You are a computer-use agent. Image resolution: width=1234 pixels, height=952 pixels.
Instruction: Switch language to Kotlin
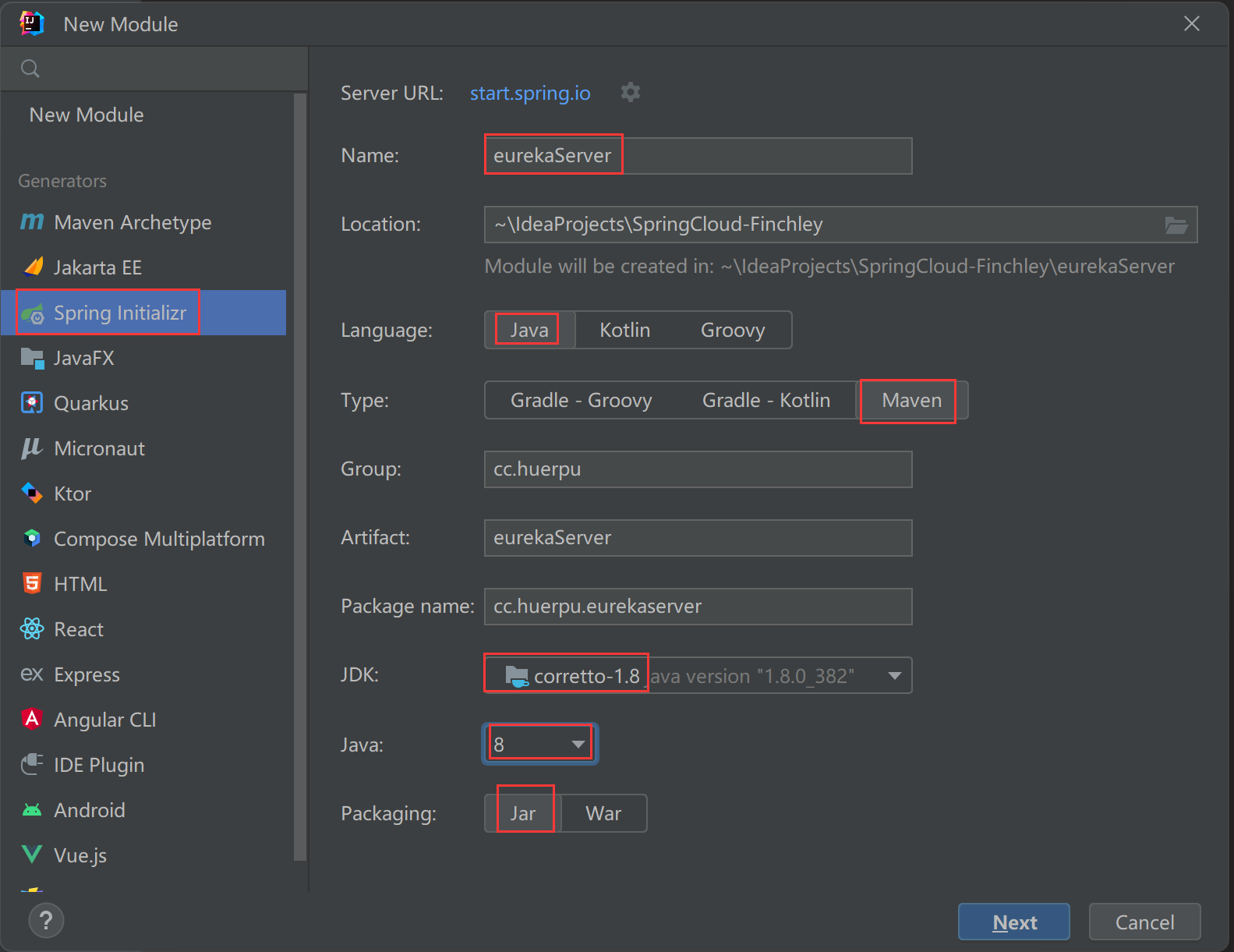tap(624, 331)
